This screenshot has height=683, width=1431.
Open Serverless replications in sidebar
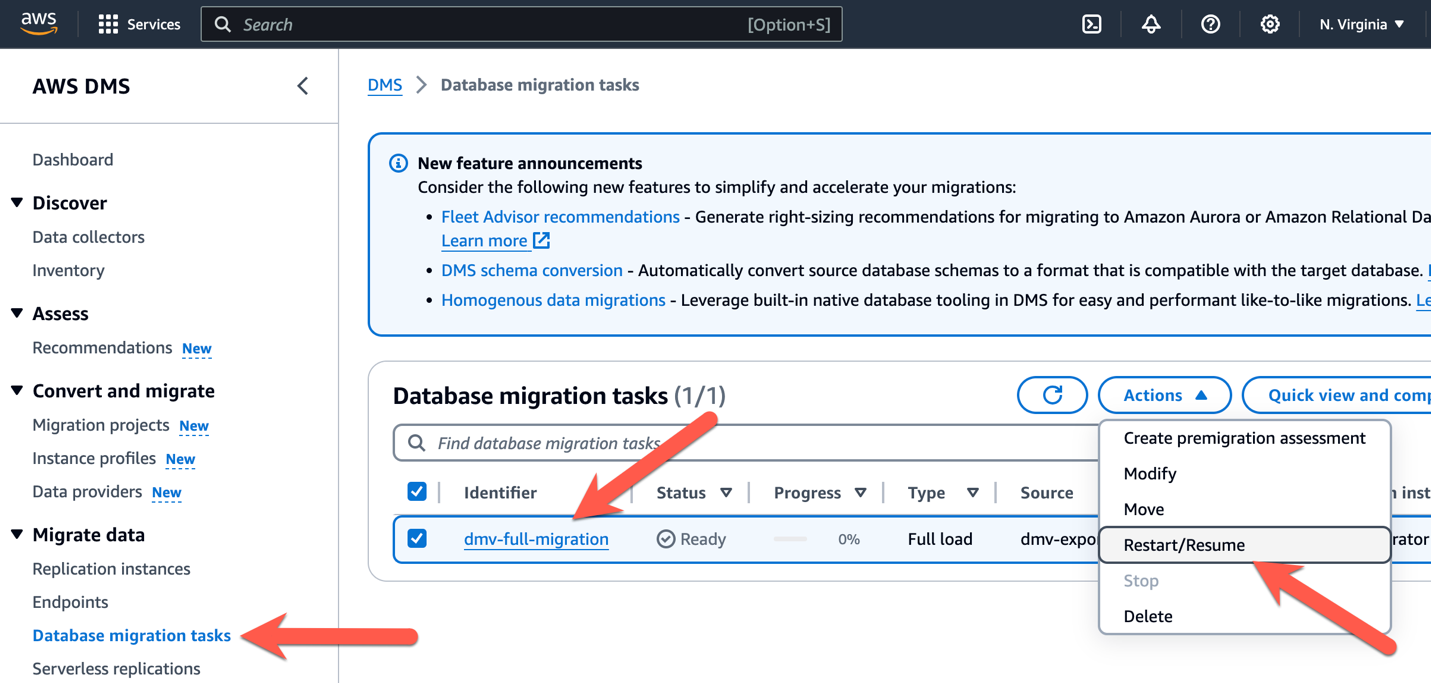116,669
